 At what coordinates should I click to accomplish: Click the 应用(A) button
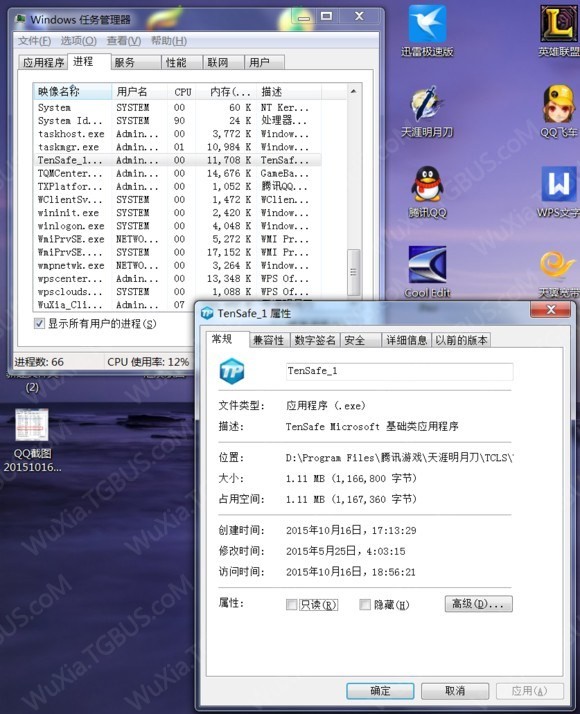pos(529,691)
